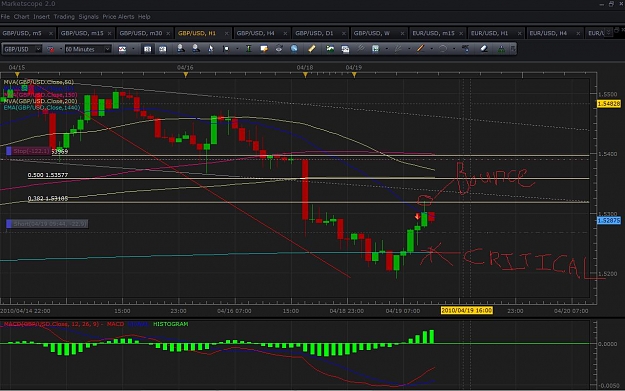Image resolution: width=625 pixels, height=391 pixels.
Task: Click the 0.500 1.53577 Fibonacci label
Action: tap(48, 175)
